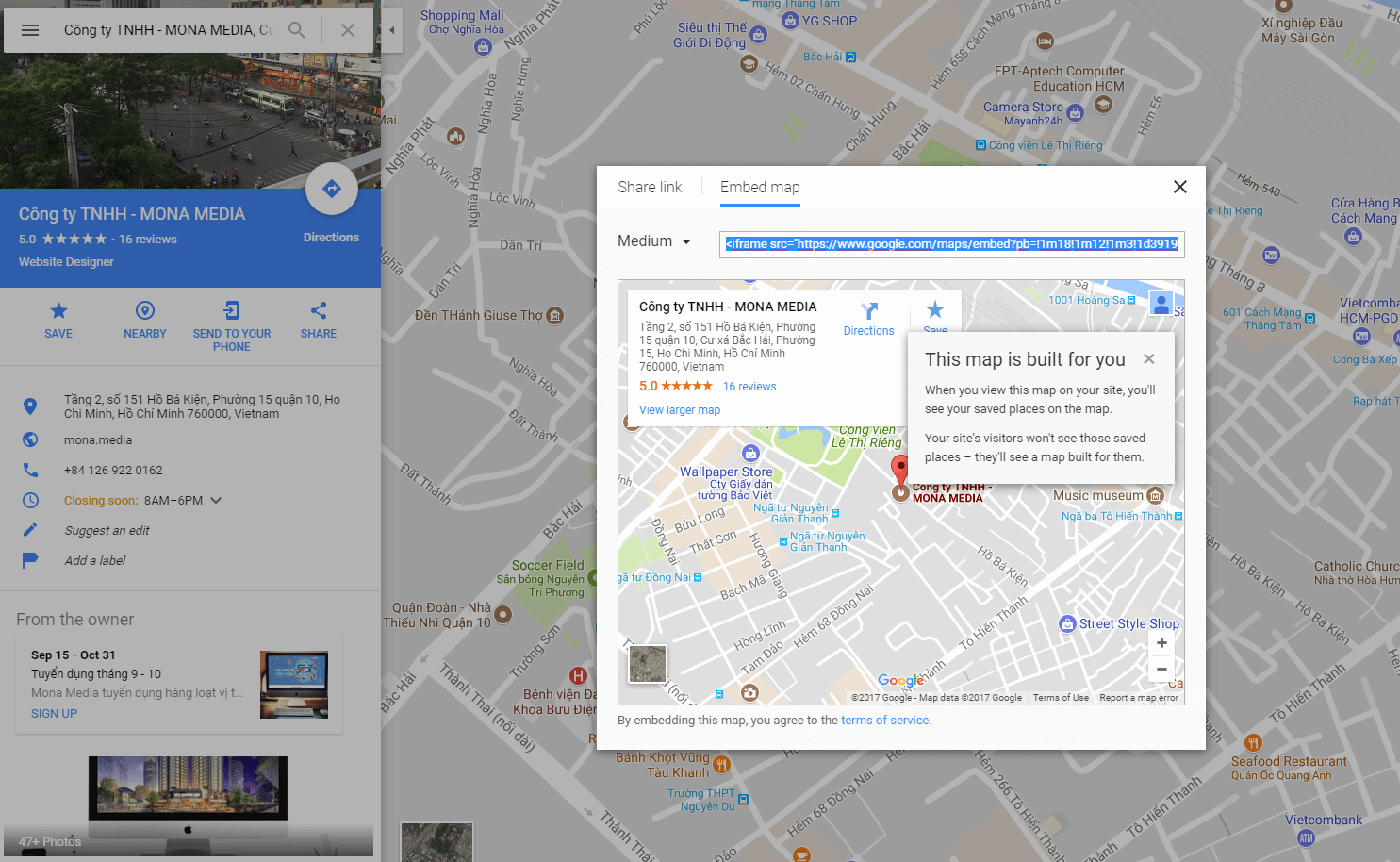Select the Embed map tab
This screenshot has width=1400, height=862.
pos(760,188)
